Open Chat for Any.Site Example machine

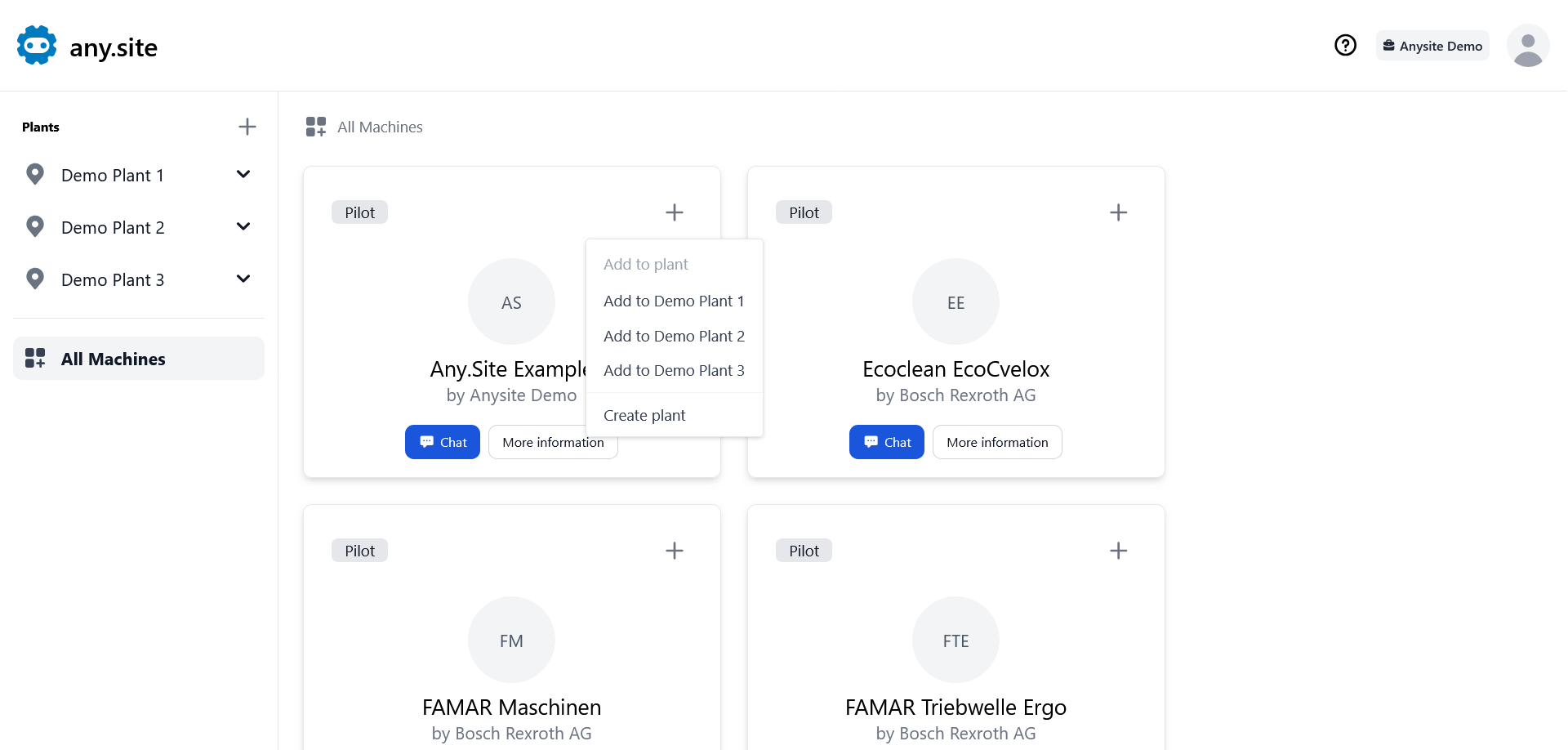(x=442, y=442)
